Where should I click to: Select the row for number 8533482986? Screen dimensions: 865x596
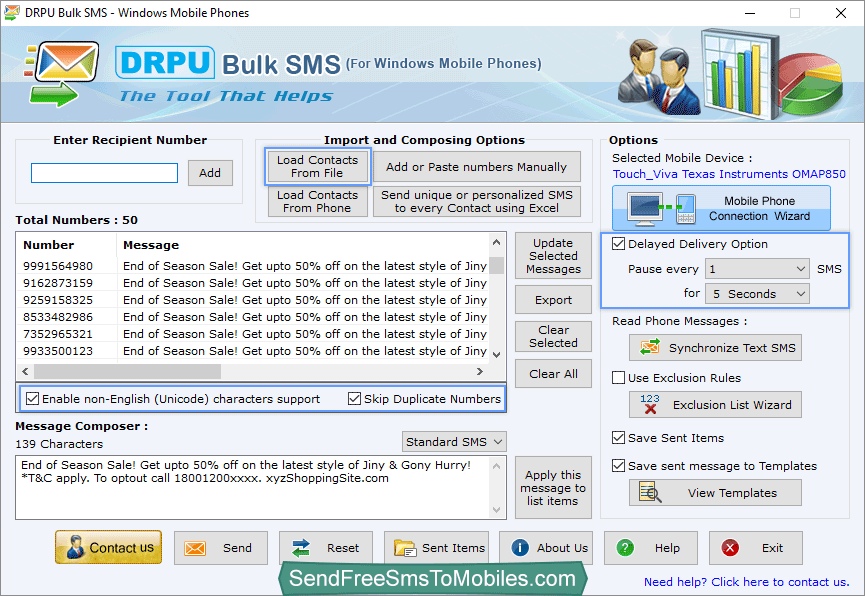coord(254,317)
